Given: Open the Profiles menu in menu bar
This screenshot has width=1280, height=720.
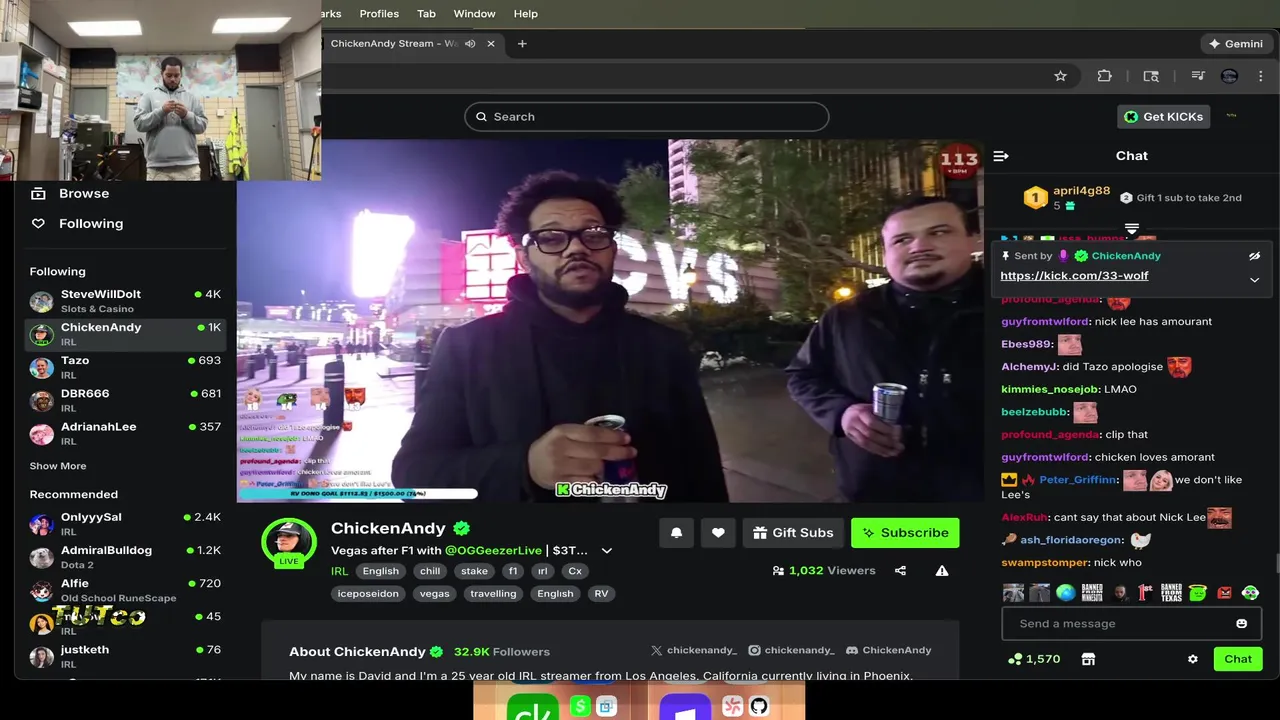Looking at the screenshot, I should (379, 14).
